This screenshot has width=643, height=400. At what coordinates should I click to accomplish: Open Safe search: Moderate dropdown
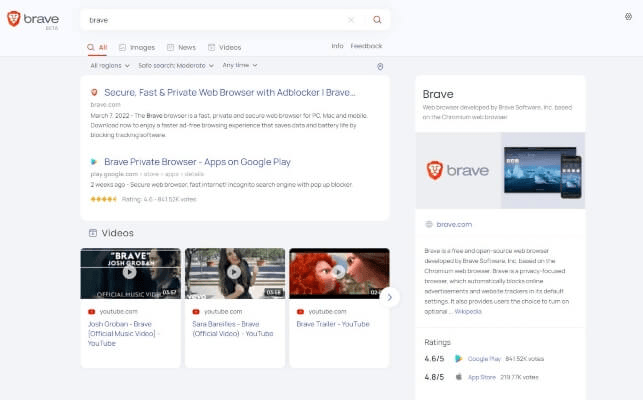coord(176,66)
